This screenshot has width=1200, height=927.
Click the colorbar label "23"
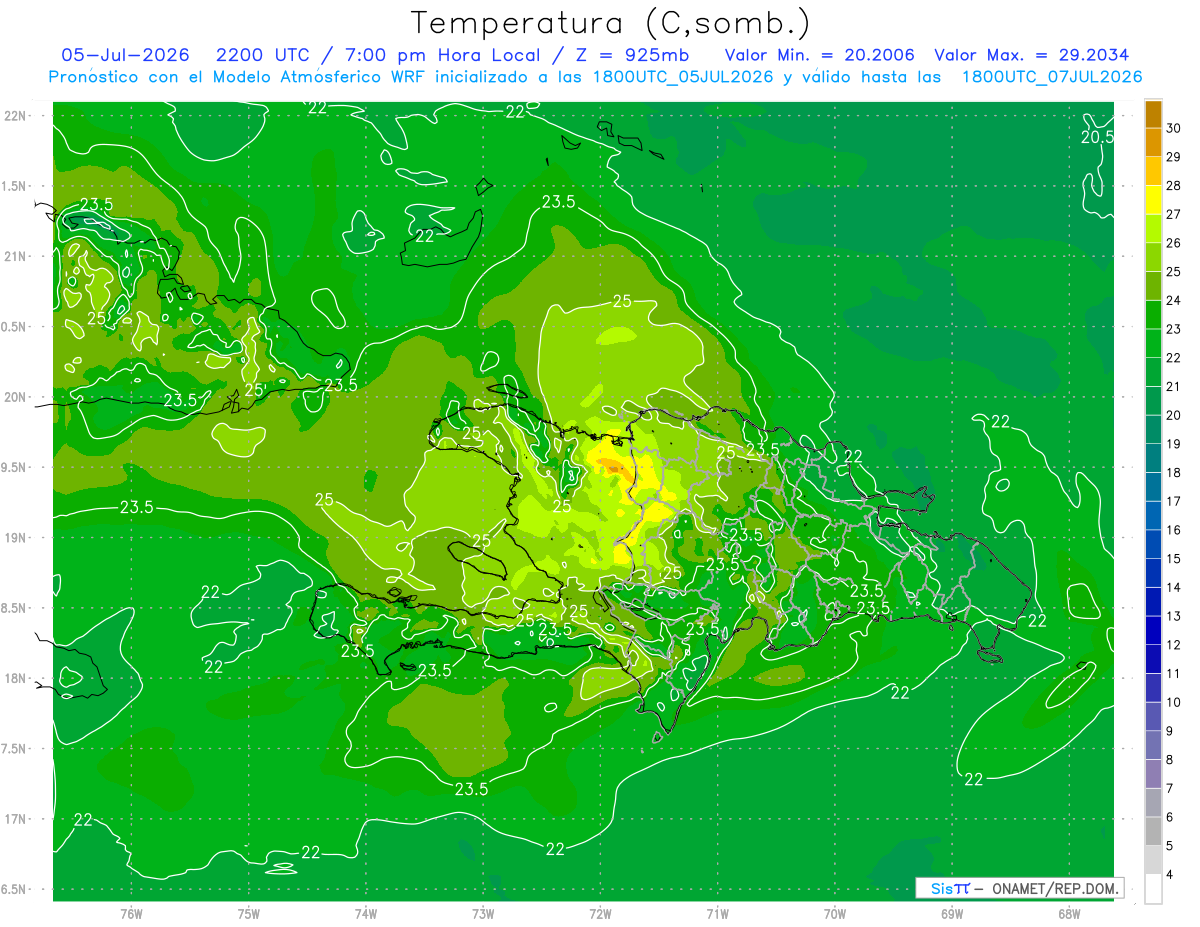pos(1174,329)
